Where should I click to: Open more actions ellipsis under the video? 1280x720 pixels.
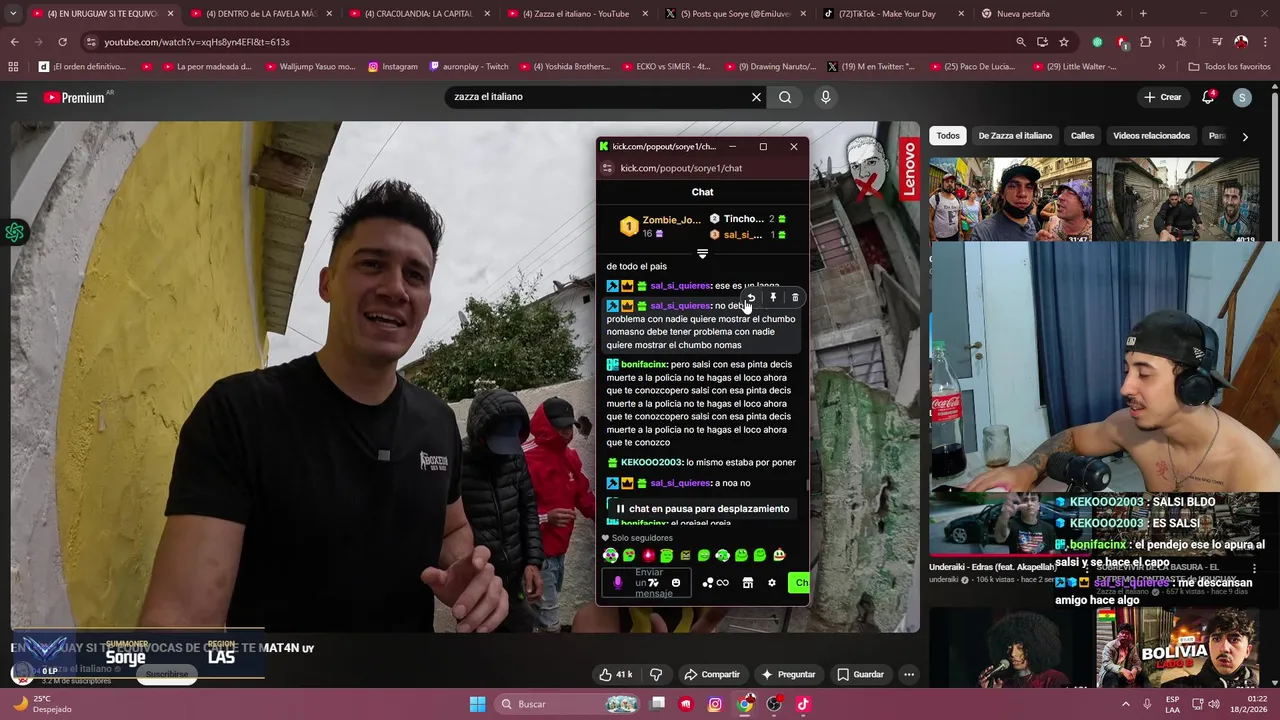[909, 674]
